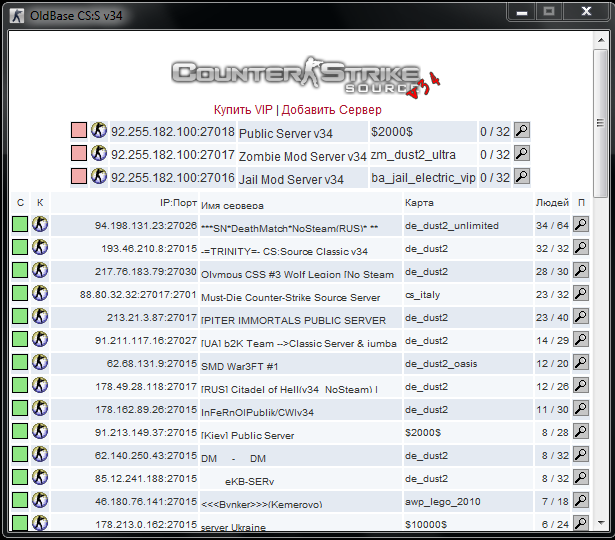Click CS connect icon for 217.76.183.79:27030
The height and width of the screenshot is (540, 615).
tap(40, 270)
